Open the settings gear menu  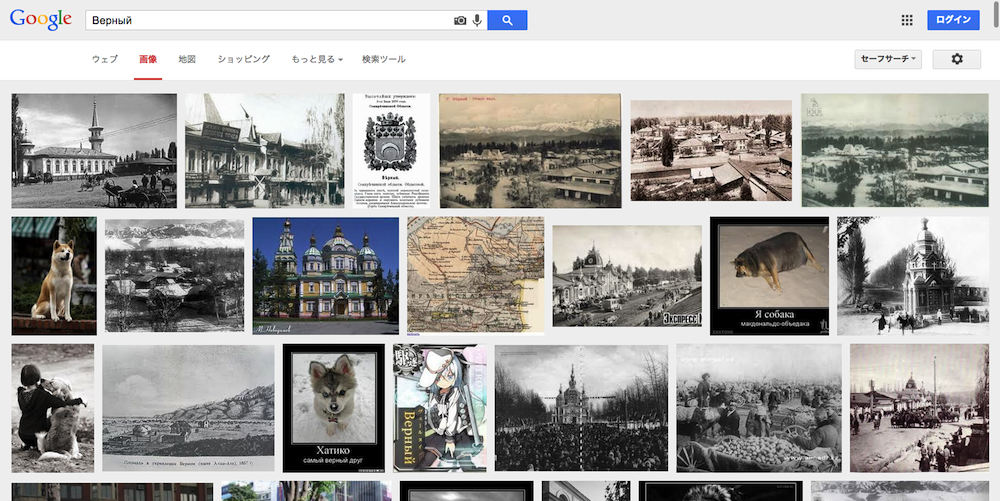point(956,59)
